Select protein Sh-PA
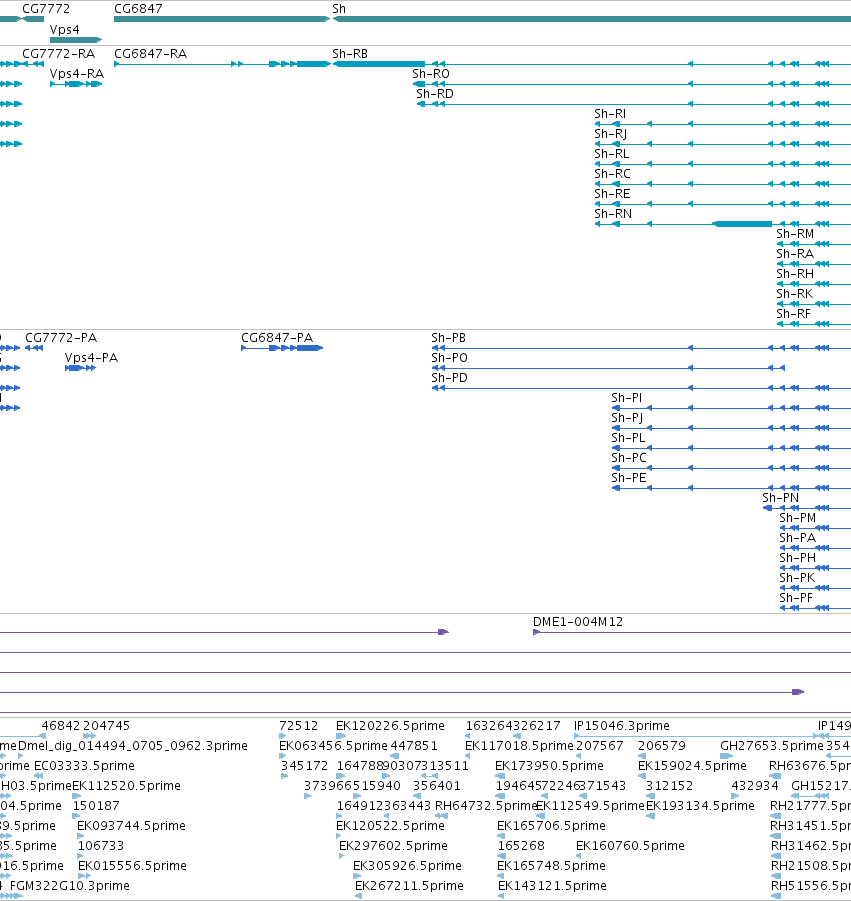This screenshot has width=851, height=901. click(798, 538)
